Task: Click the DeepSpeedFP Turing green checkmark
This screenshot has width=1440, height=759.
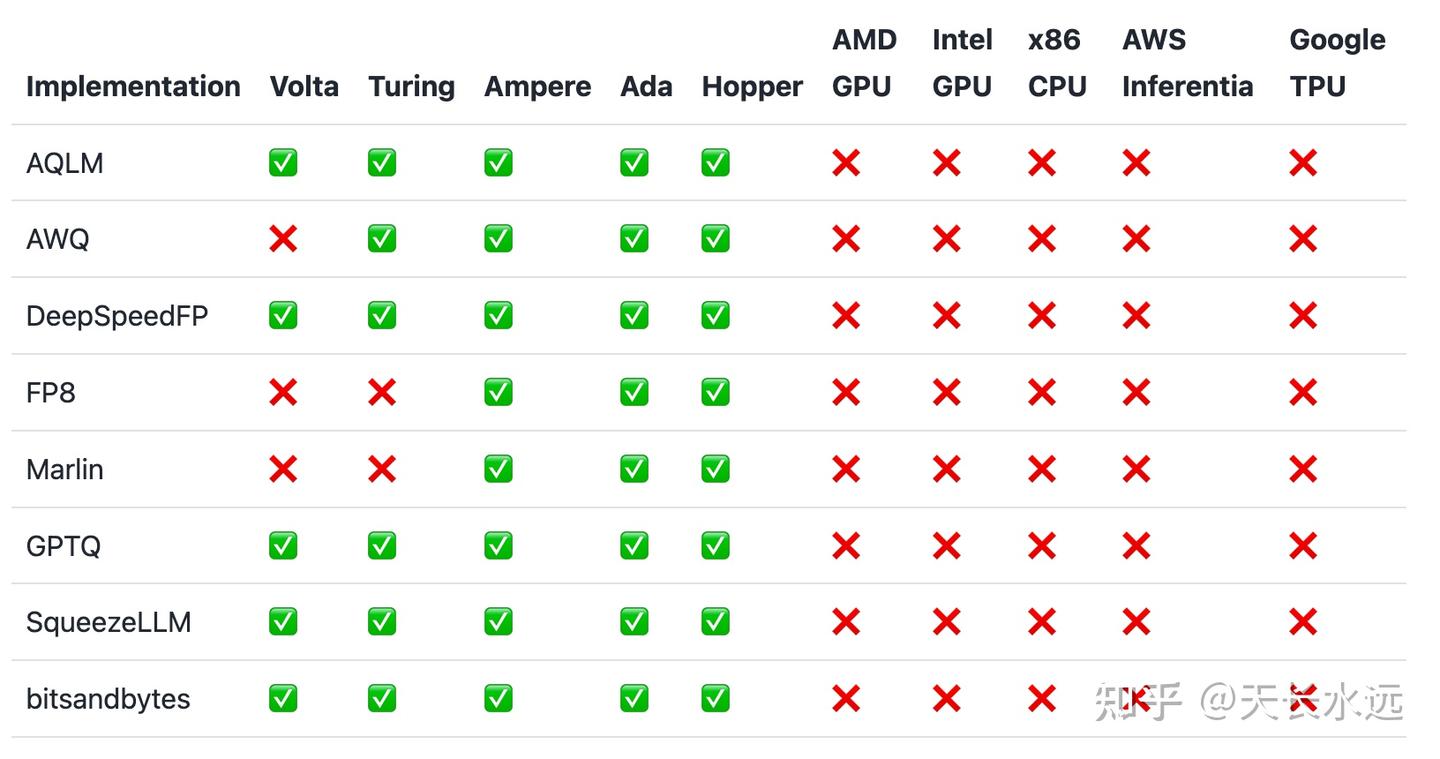Action: pos(382,316)
